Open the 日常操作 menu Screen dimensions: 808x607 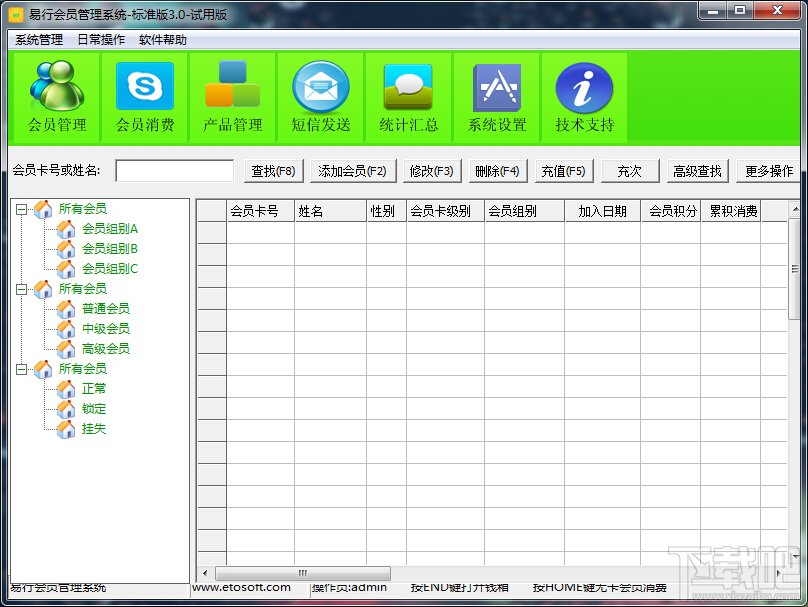point(101,40)
